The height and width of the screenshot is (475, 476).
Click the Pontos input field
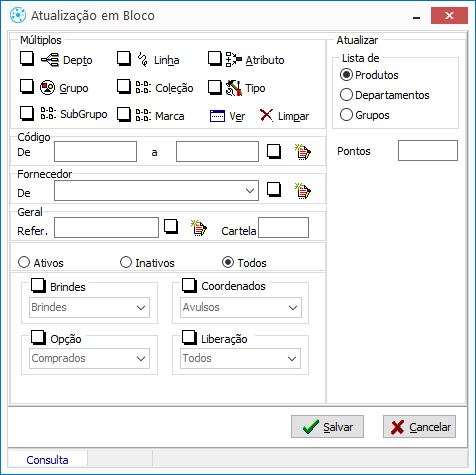tap(428, 151)
